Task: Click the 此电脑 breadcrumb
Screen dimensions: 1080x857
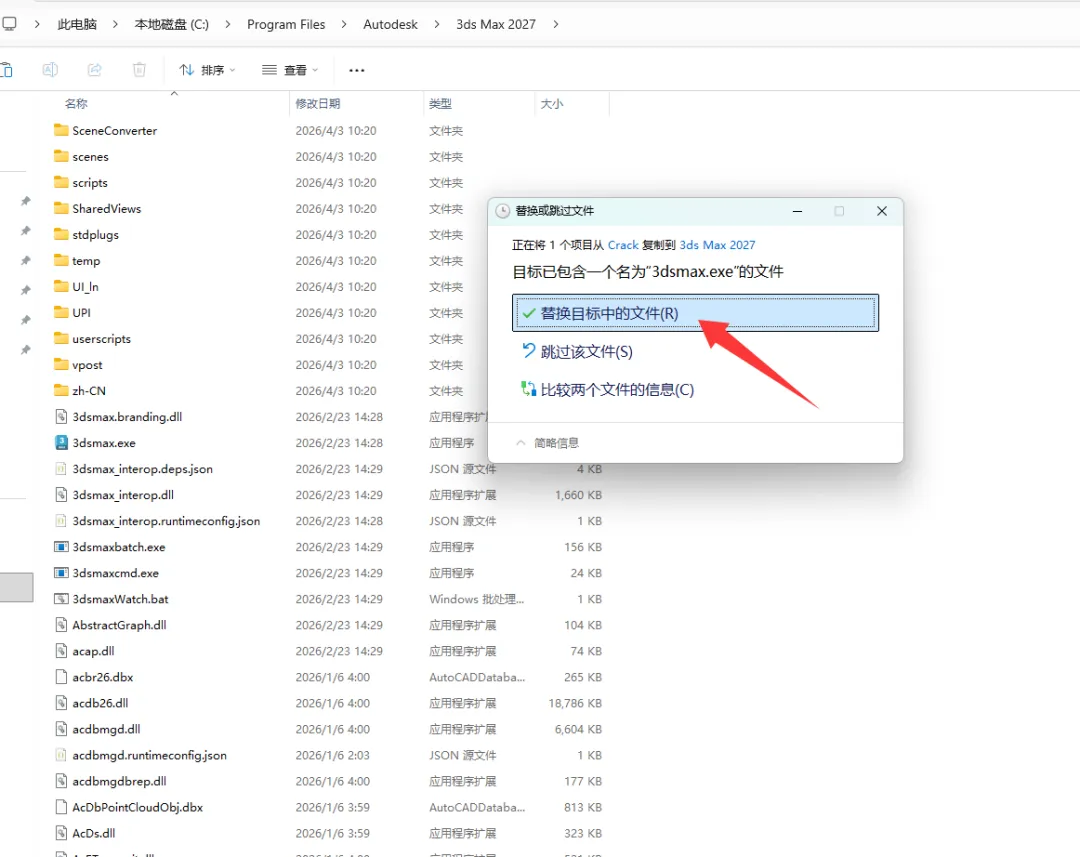Action: pos(77,24)
